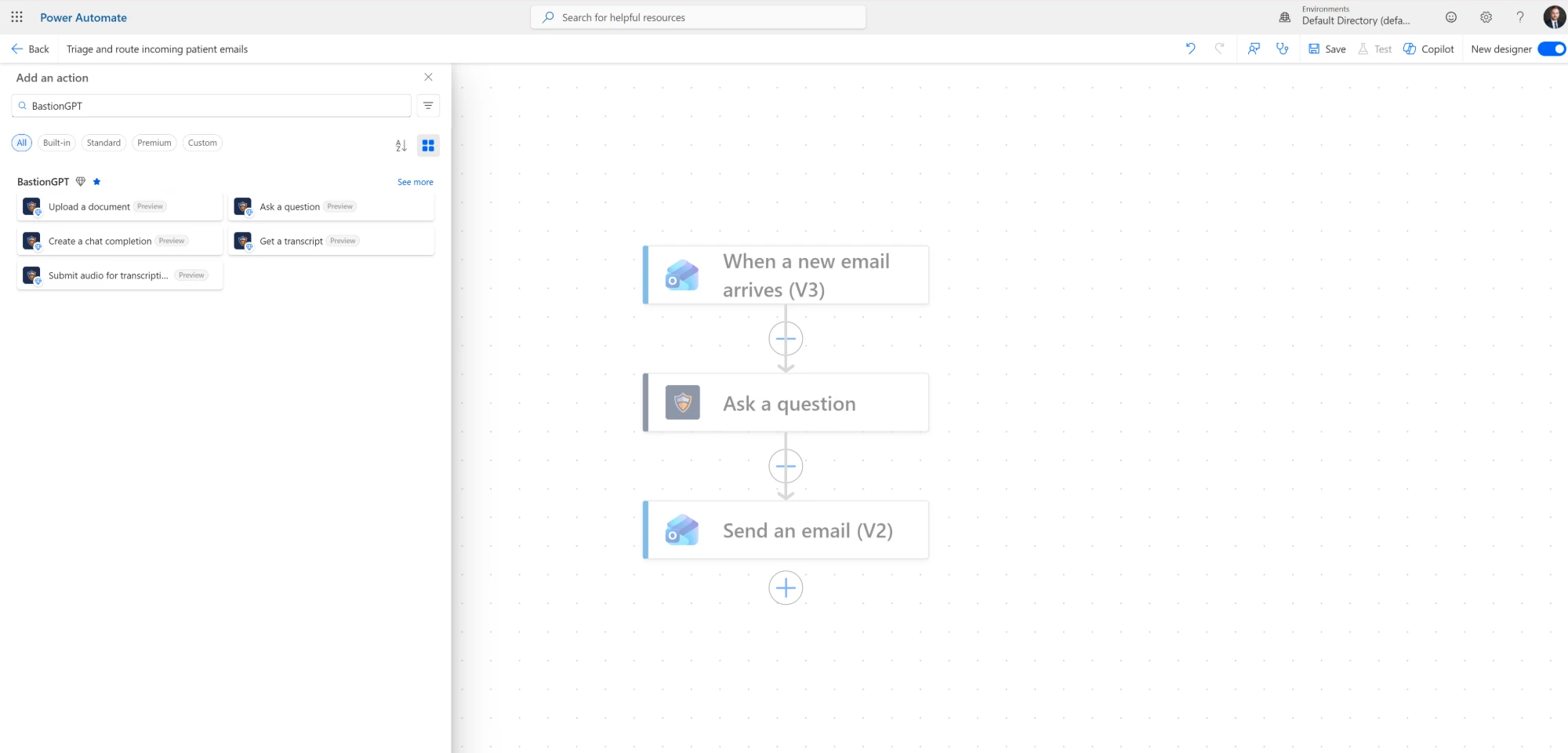
Task: Click the flow name Triage and route incoming patient emails
Action: [157, 49]
